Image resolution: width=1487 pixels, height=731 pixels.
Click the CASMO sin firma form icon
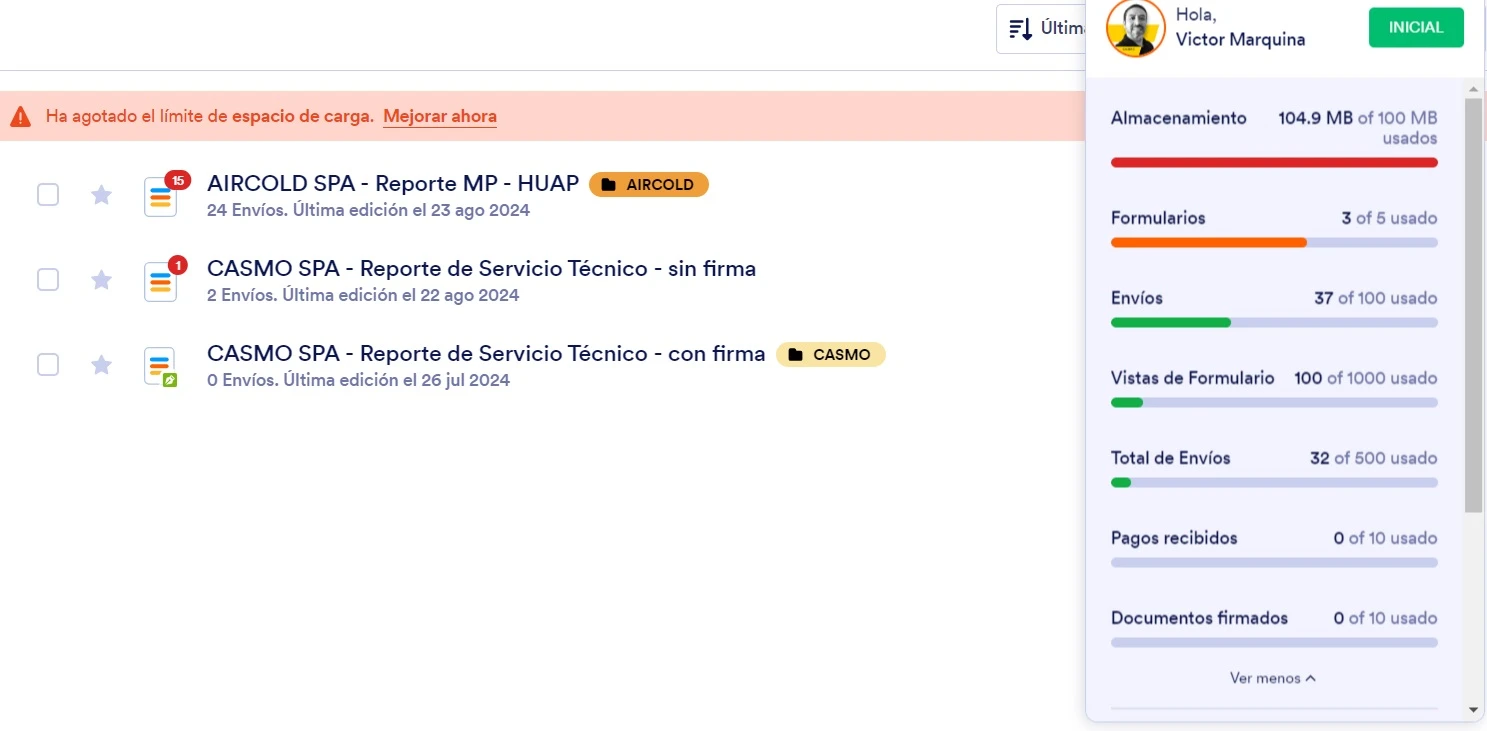click(159, 282)
